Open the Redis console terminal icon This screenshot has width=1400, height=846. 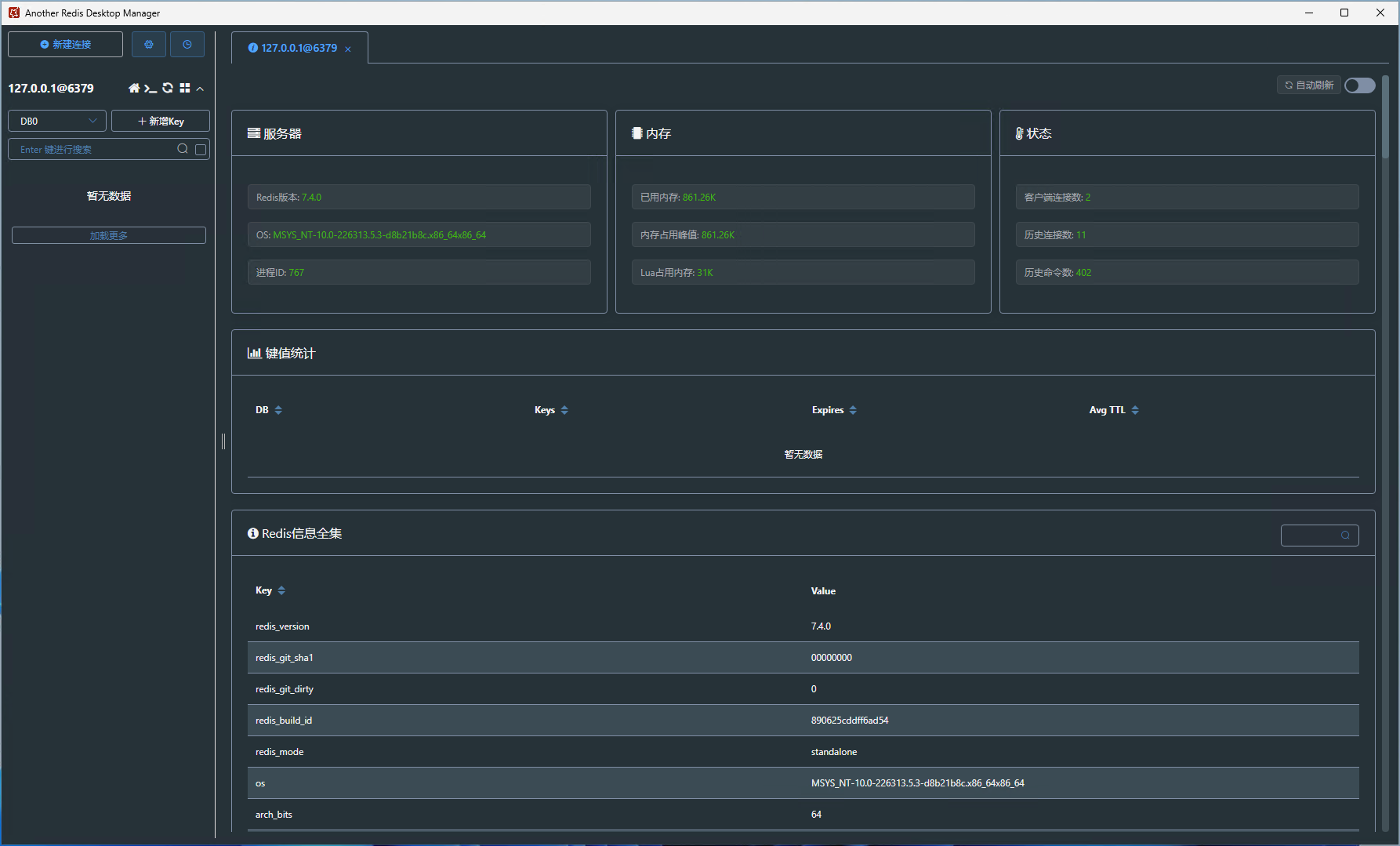tap(151, 89)
